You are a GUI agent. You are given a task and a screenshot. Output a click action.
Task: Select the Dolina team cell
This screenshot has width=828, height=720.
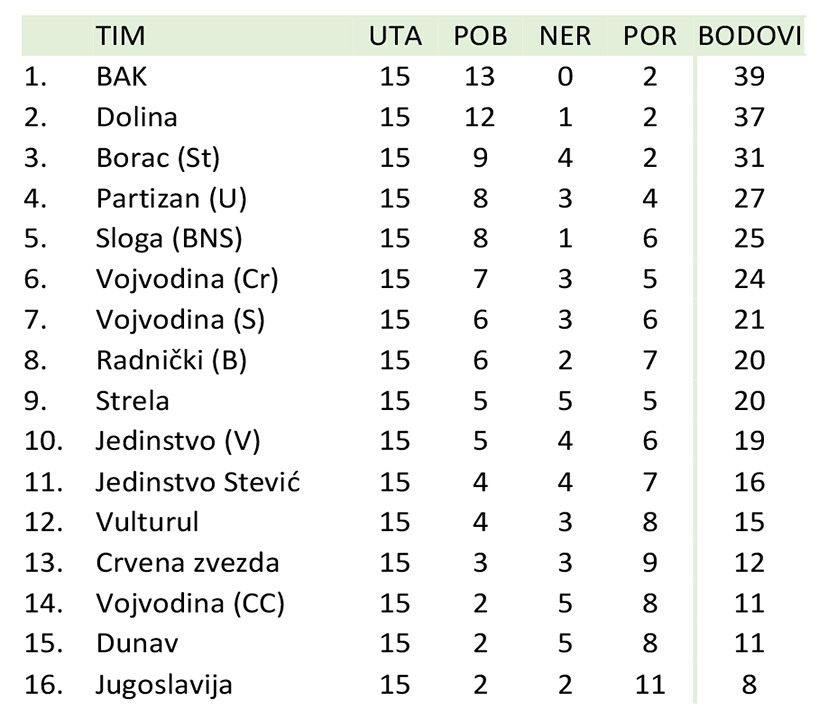click(136, 117)
